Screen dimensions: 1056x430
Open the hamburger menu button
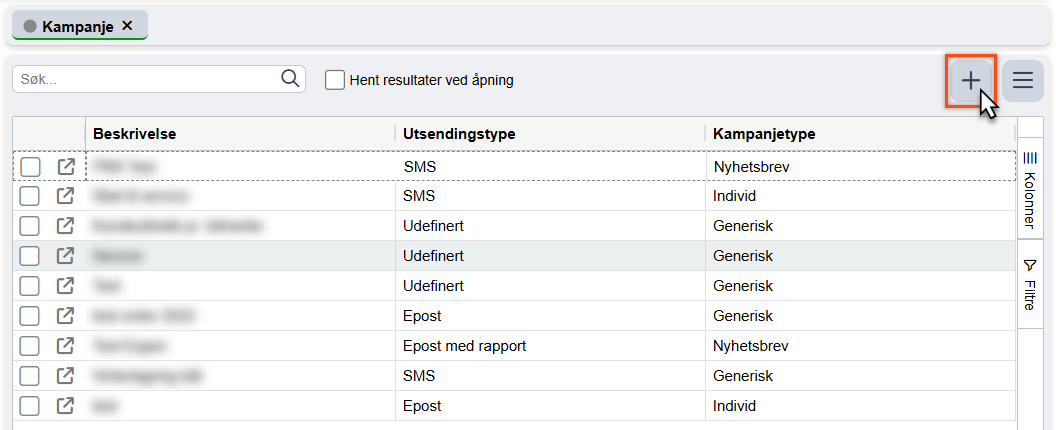1023,81
